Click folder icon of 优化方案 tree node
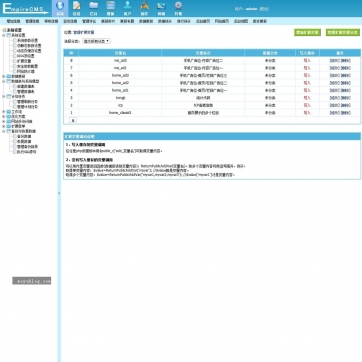This screenshot has height=362, width=362. point(9,117)
